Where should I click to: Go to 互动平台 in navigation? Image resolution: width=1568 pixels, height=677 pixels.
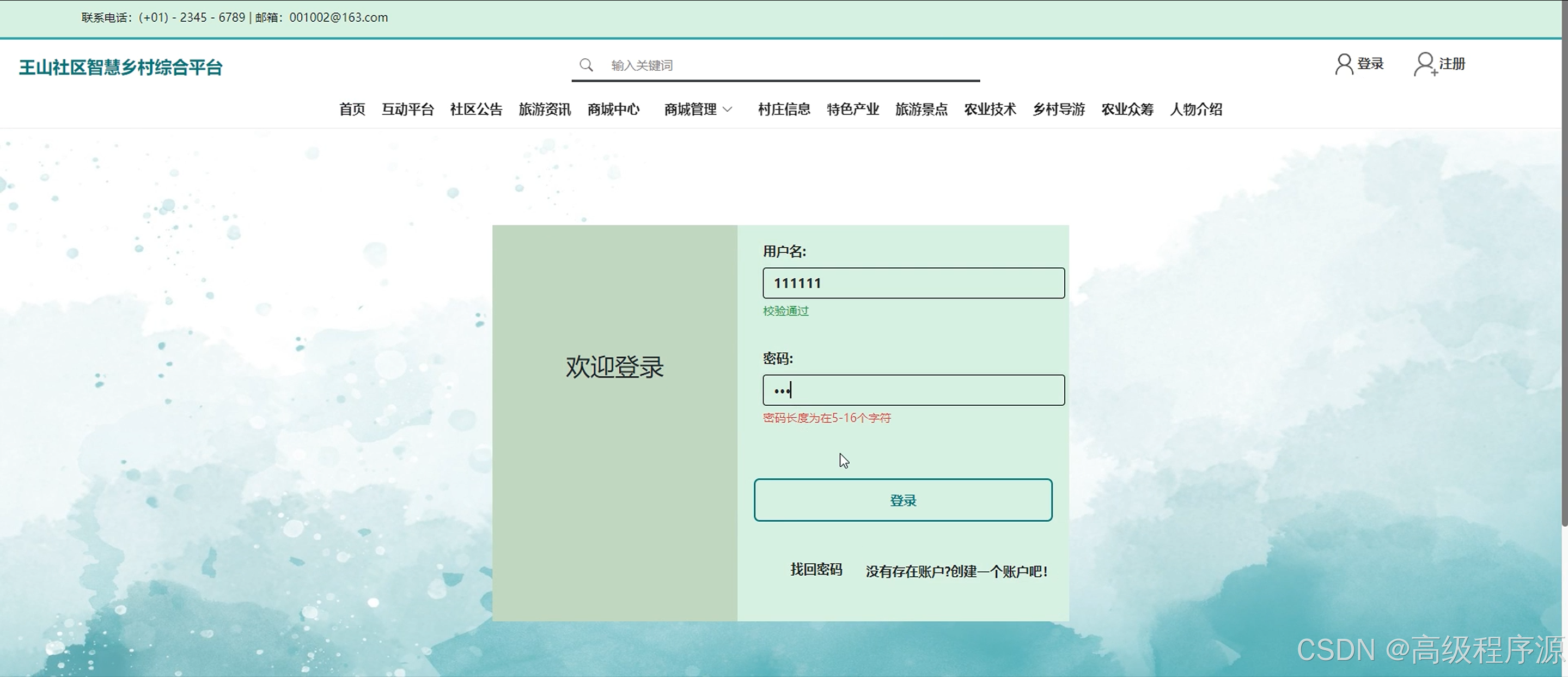[407, 109]
